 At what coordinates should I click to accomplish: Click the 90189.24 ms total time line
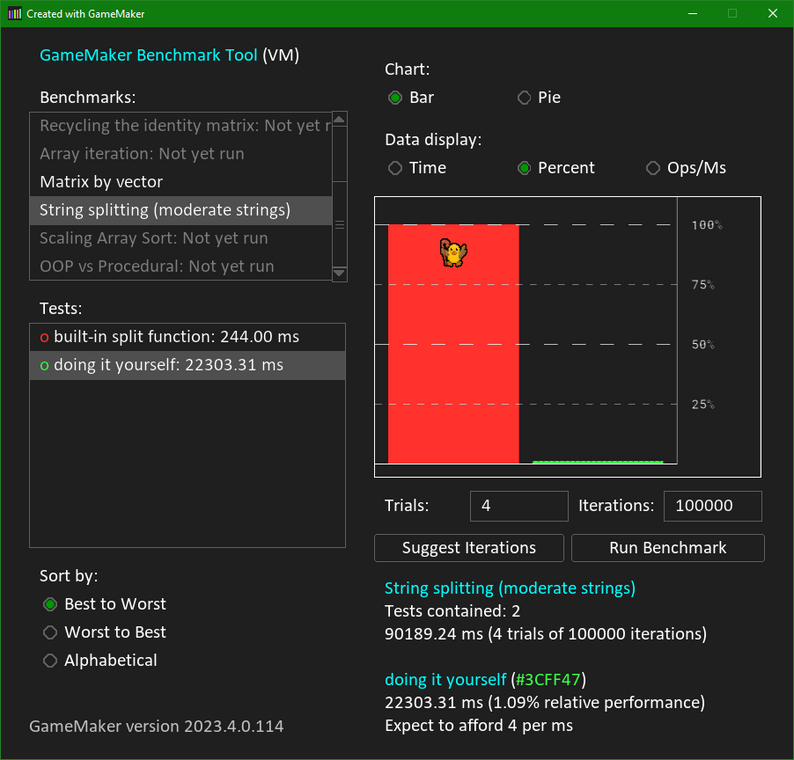[x=545, y=634]
